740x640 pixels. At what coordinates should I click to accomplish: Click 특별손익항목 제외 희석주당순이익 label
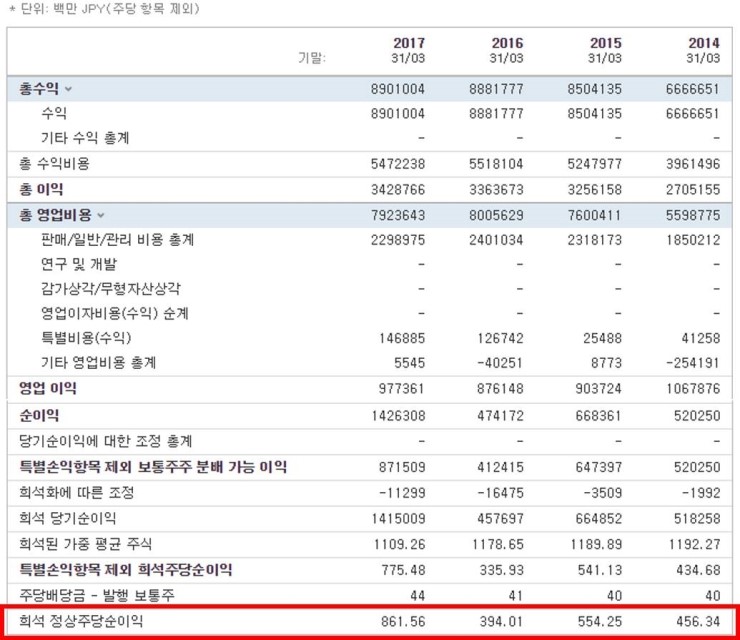click(126, 570)
